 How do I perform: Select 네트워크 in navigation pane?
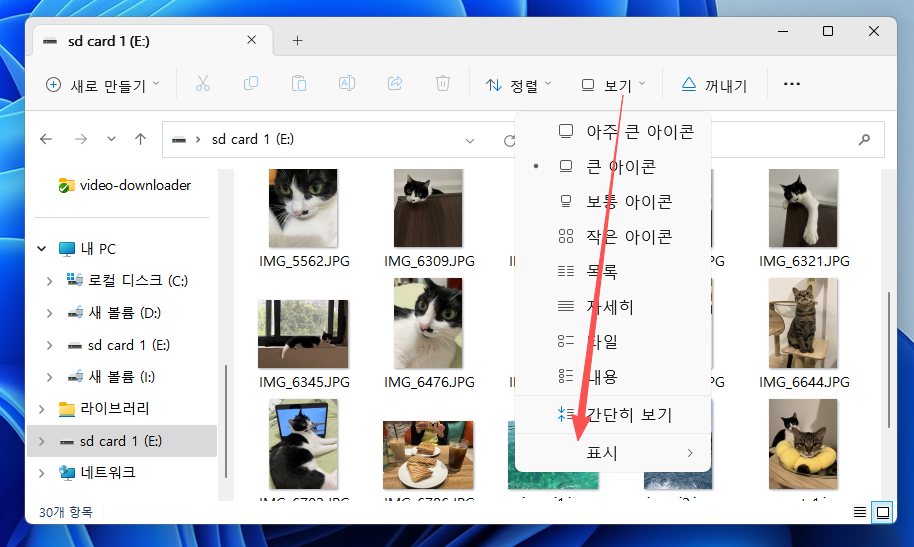(x=97, y=473)
